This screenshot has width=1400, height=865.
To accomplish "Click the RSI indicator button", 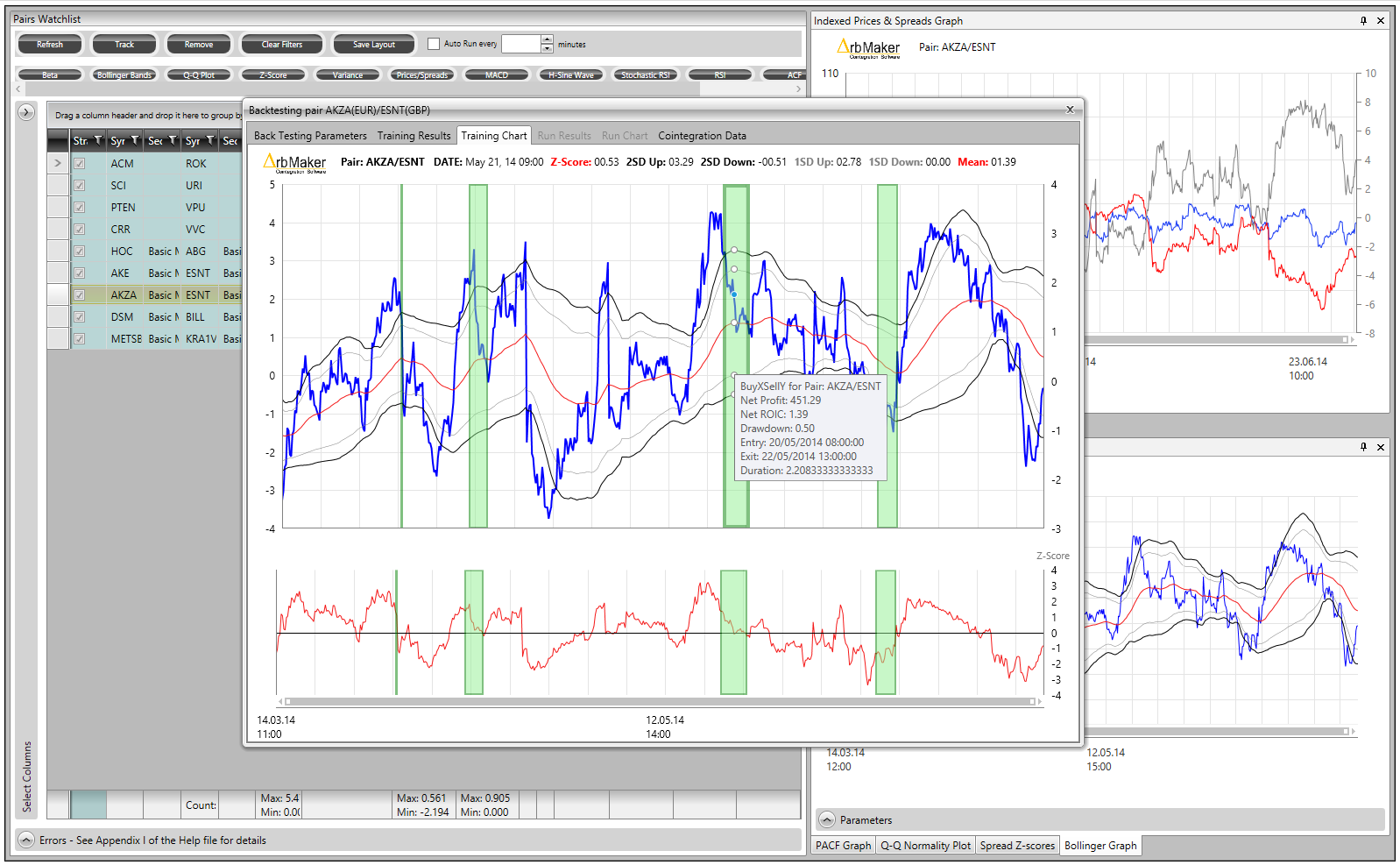I will pos(720,75).
